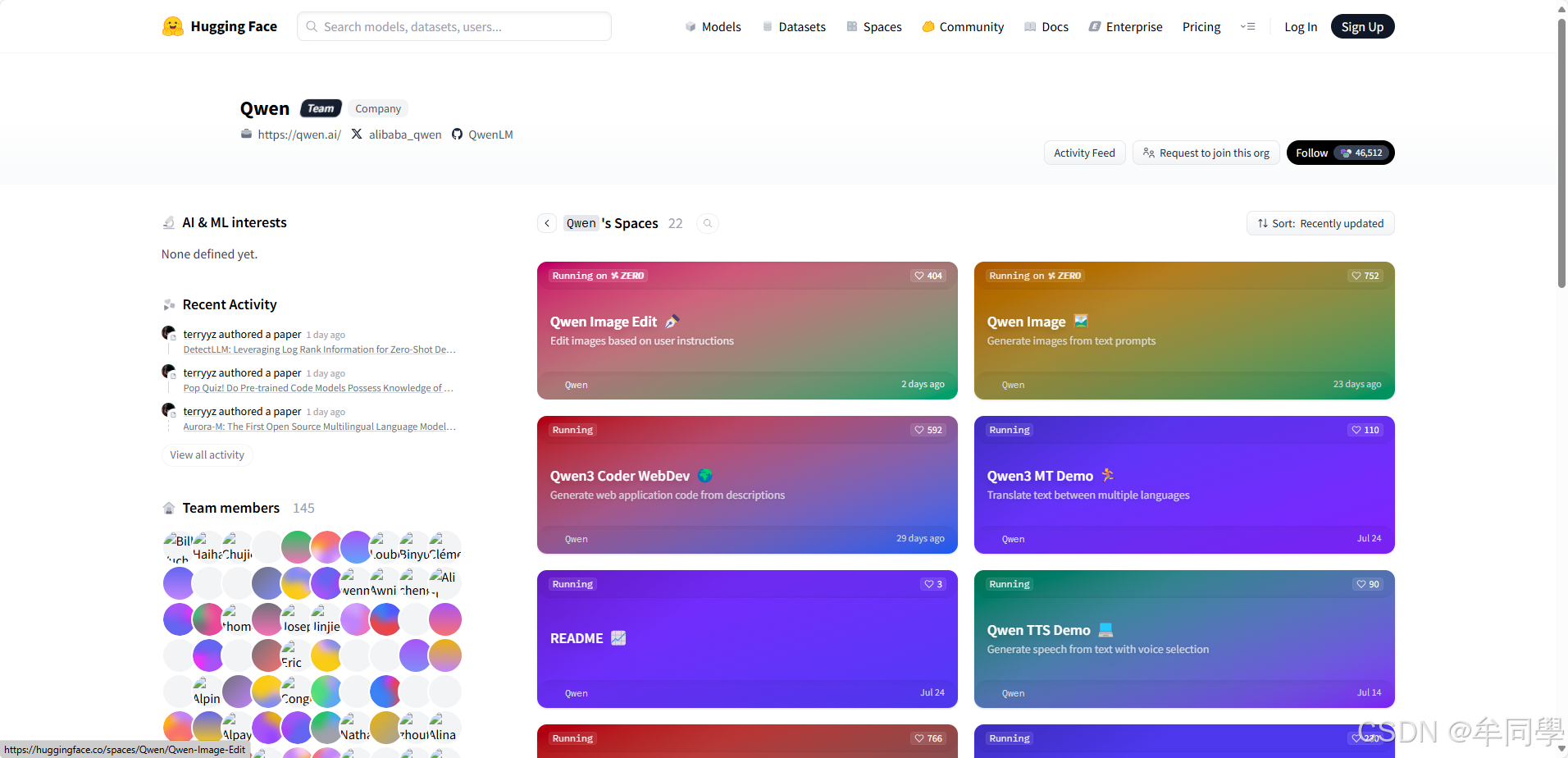Image resolution: width=1568 pixels, height=758 pixels.
Task: Click the 110 likes heart on Qwen3 MT Demo
Action: pyautogui.click(x=1365, y=430)
